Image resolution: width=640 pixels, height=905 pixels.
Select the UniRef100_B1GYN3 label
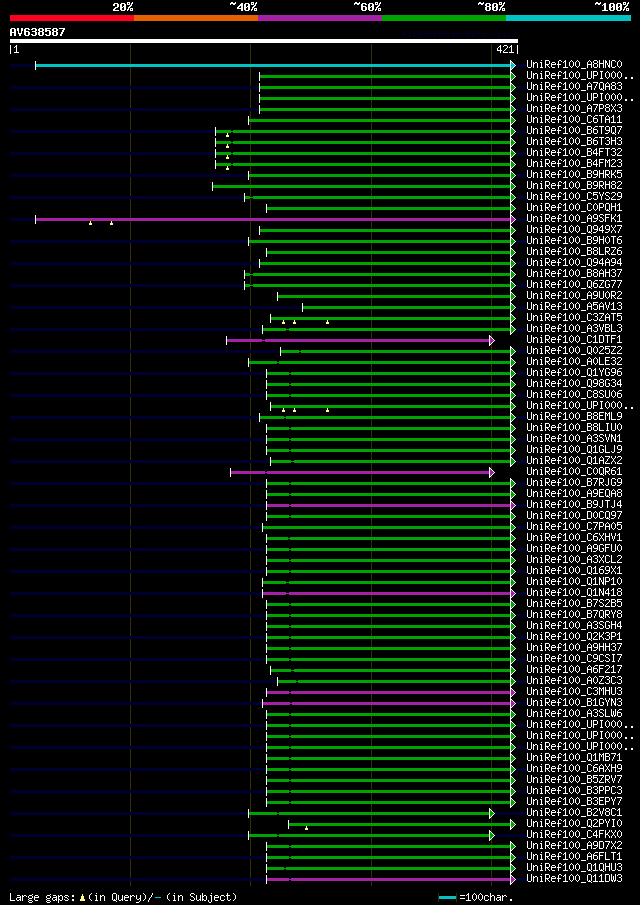pos(574,702)
